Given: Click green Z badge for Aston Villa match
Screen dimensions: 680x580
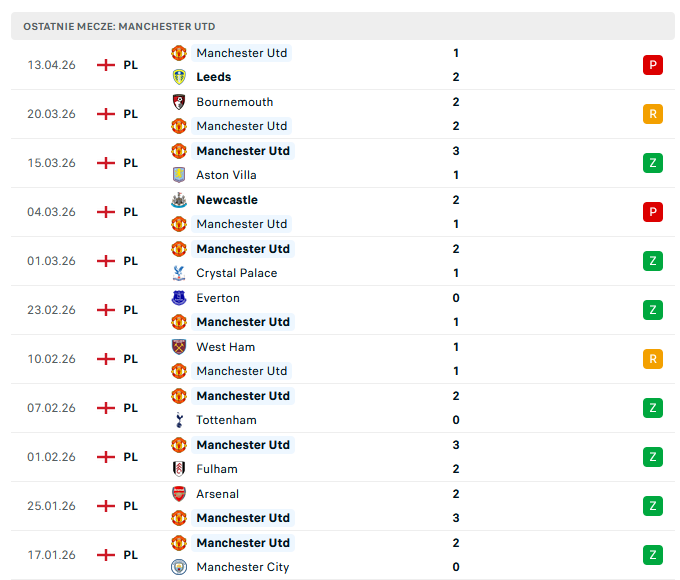Looking at the screenshot, I should point(652,163).
